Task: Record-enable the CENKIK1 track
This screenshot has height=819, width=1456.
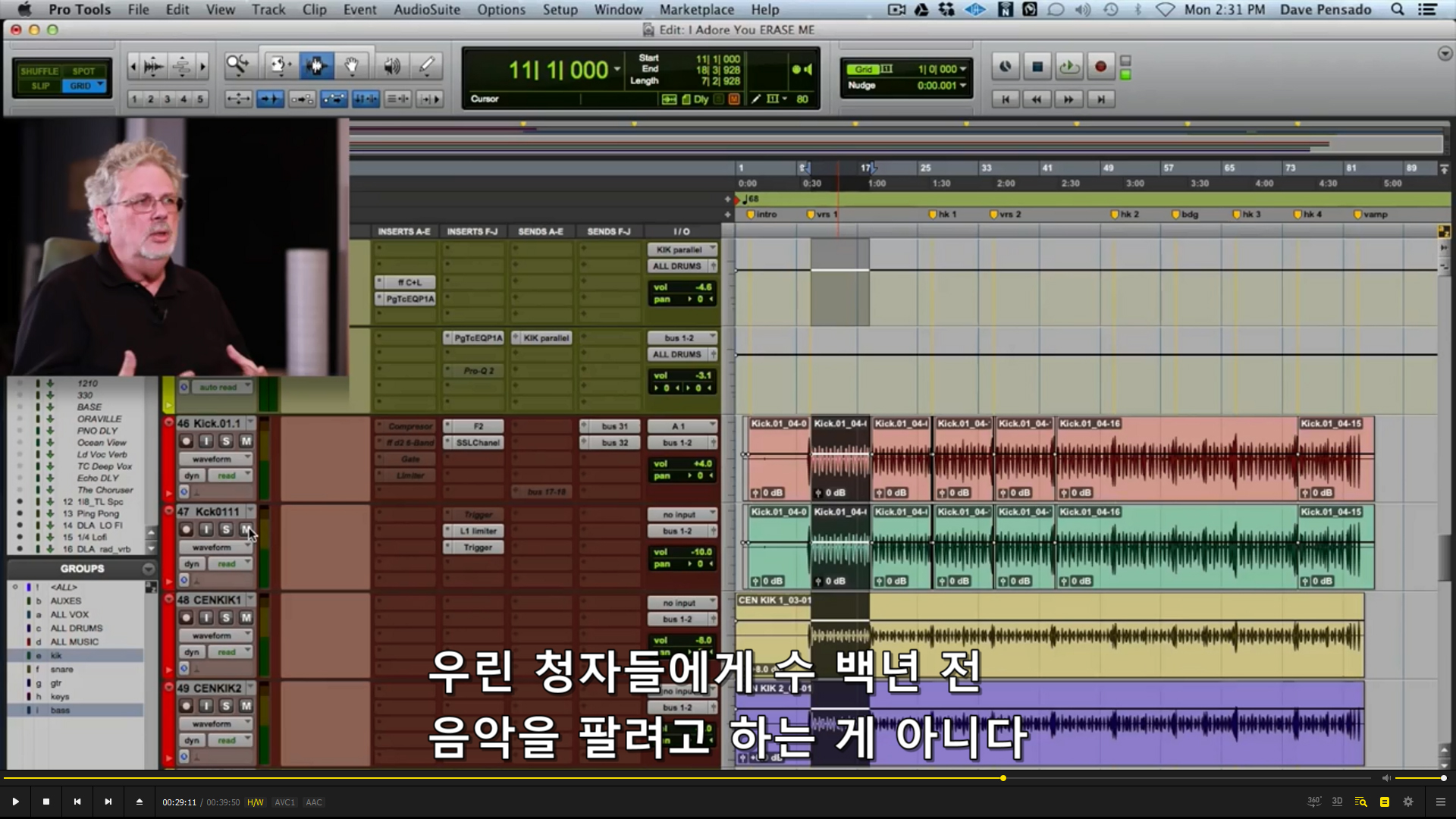Action: click(x=186, y=618)
